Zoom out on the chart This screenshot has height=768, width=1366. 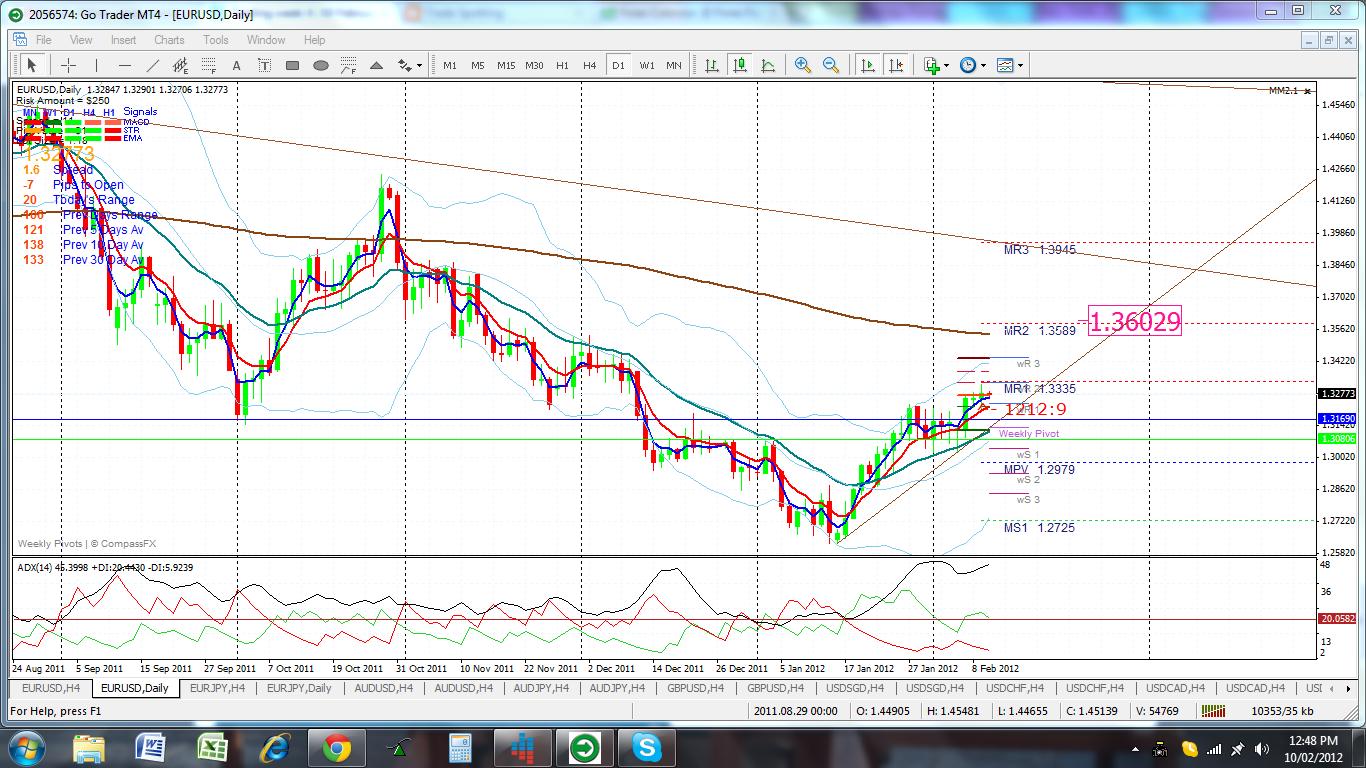point(830,65)
